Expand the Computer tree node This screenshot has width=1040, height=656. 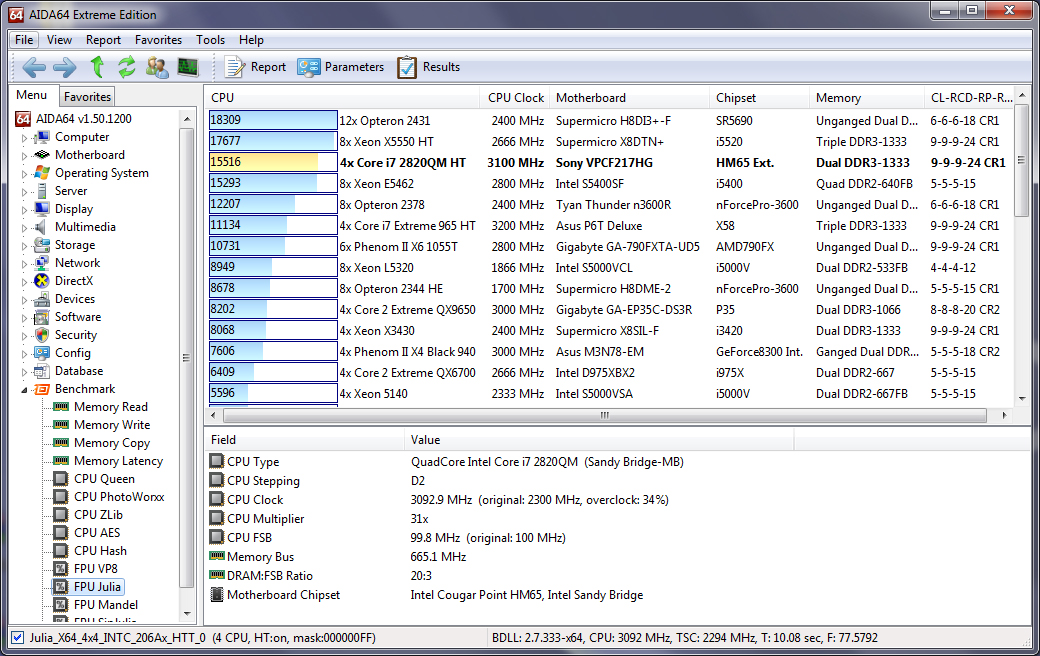point(24,136)
